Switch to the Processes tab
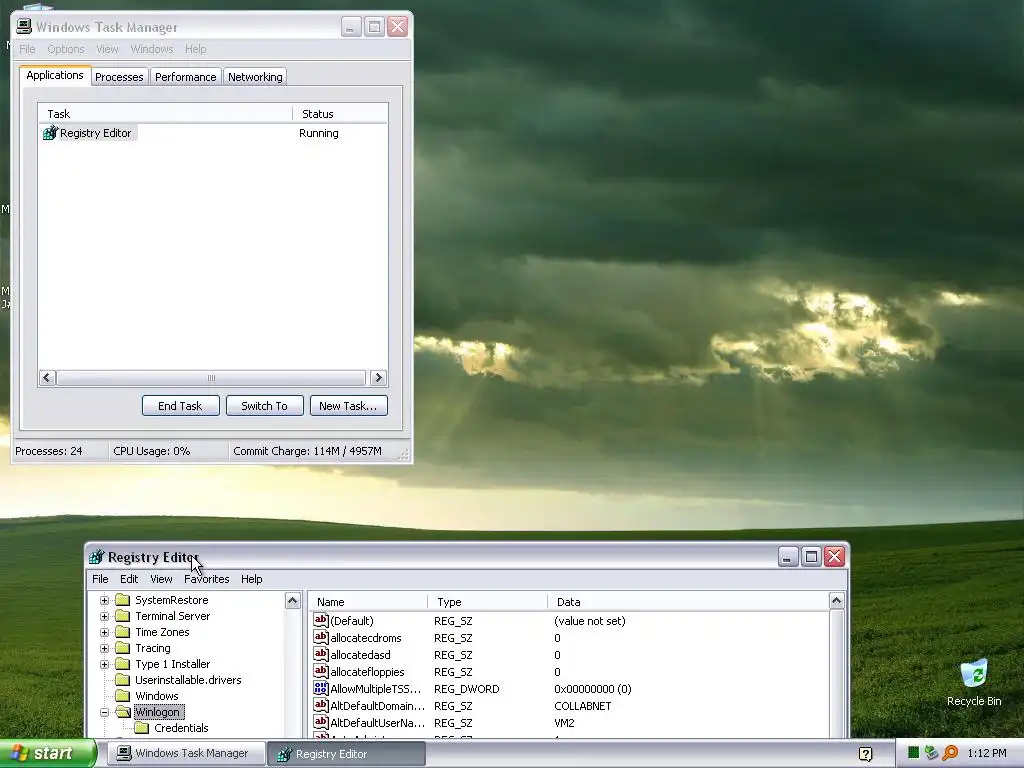1024x768 pixels. (119, 77)
